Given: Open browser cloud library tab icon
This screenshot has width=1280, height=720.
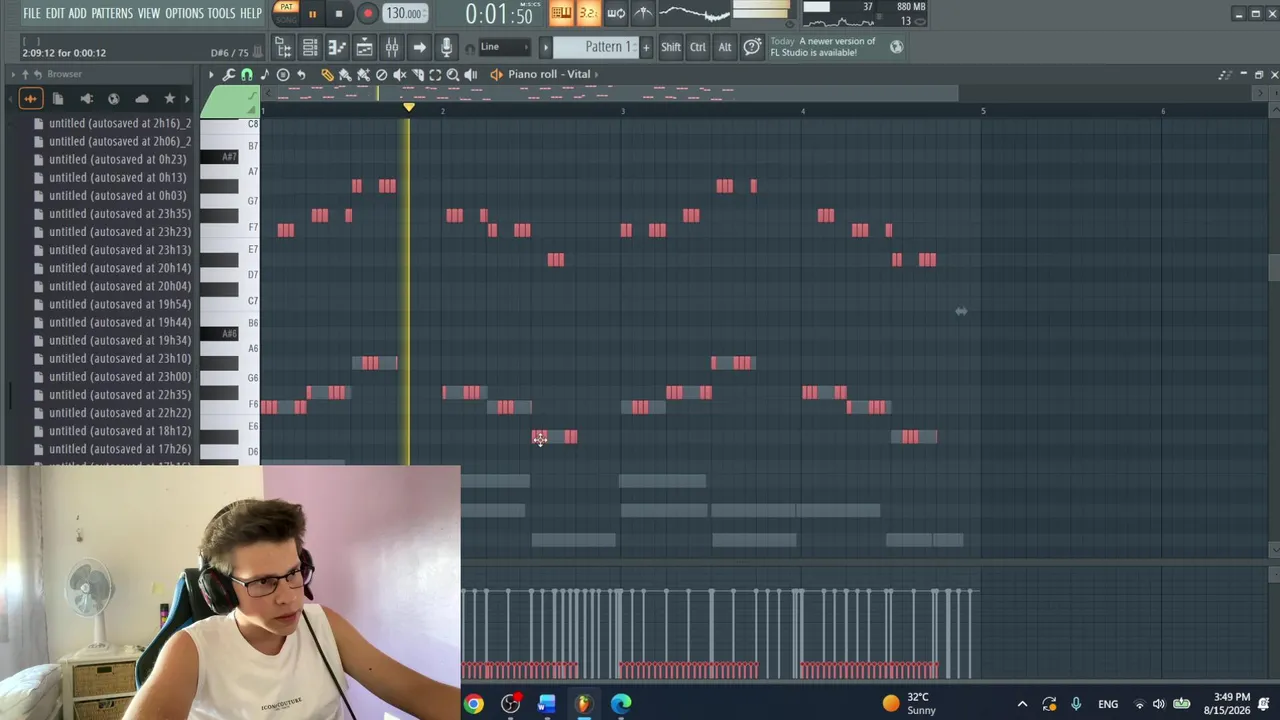Looking at the screenshot, I should pyautogui.click(x=142, y=98).
